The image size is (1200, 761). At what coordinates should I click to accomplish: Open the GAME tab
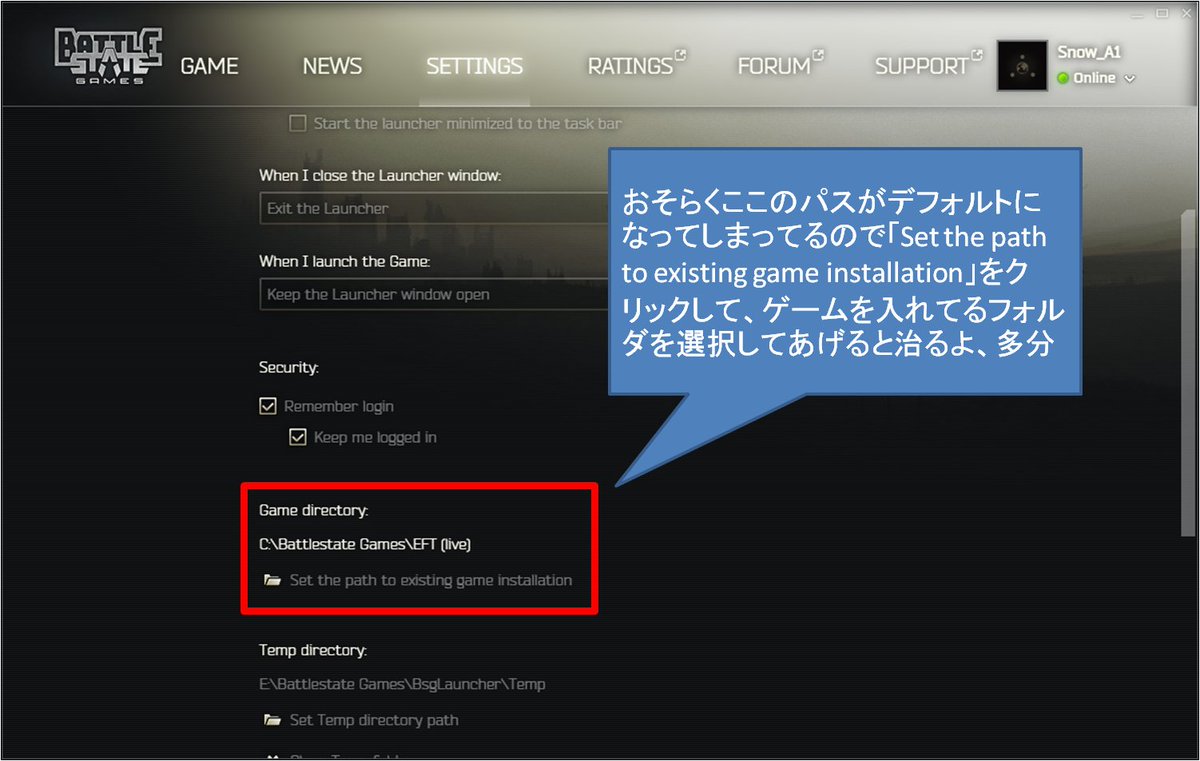[209, 66]
